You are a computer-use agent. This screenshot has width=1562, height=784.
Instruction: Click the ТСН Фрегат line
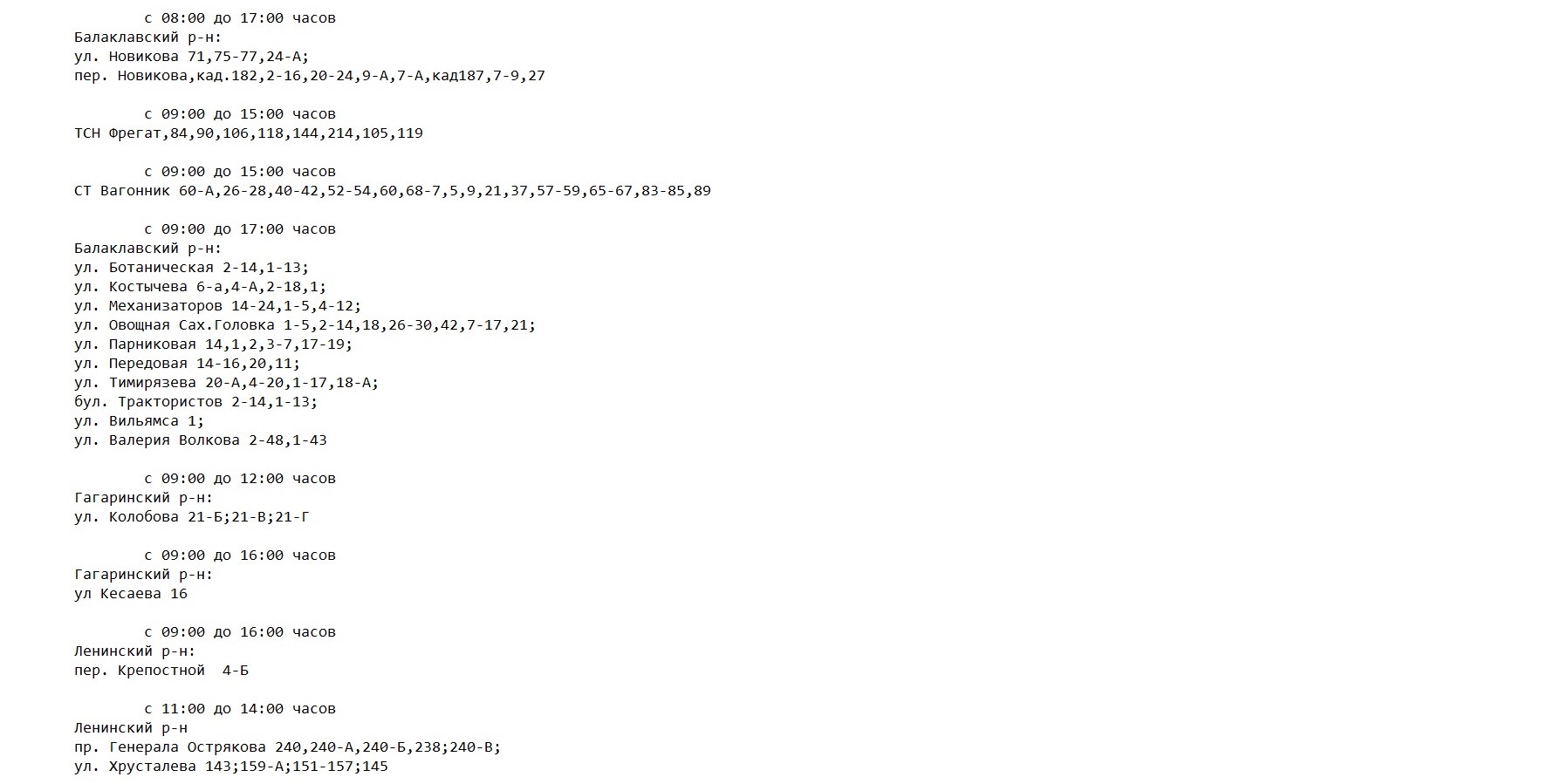pos(248,133)
